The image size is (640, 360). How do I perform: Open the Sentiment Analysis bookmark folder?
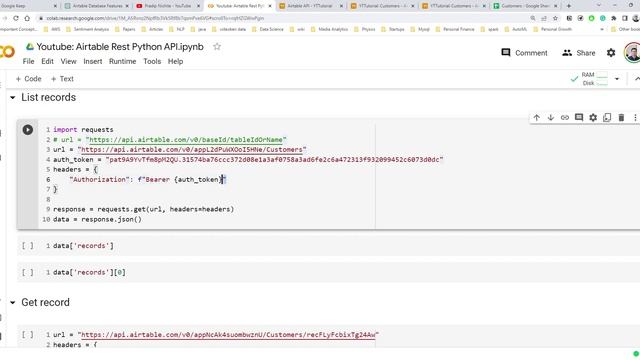pyautogui.click(x=87, y=29)
